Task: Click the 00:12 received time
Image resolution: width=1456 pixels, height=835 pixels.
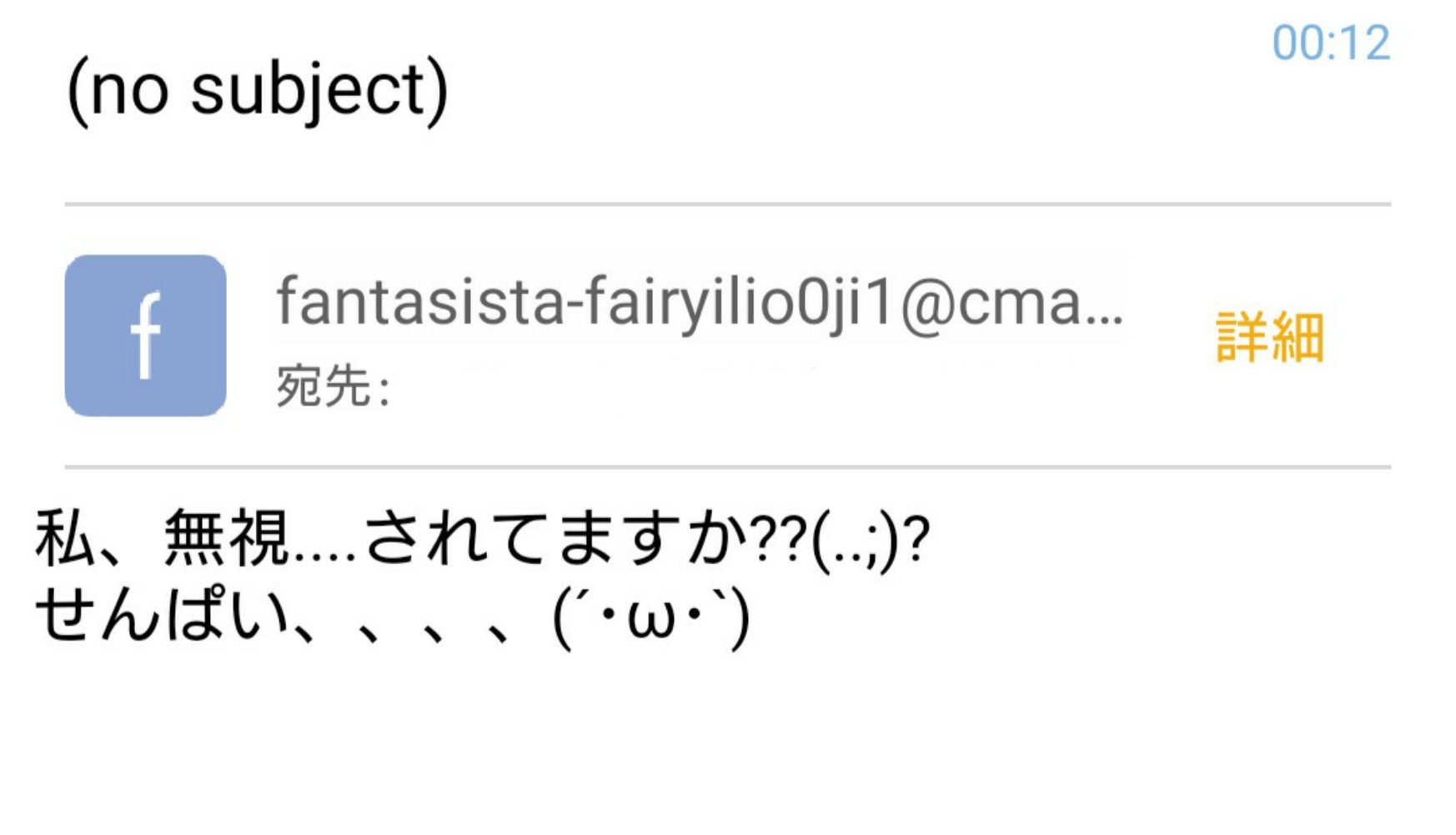Action: tap(1331, 43)
